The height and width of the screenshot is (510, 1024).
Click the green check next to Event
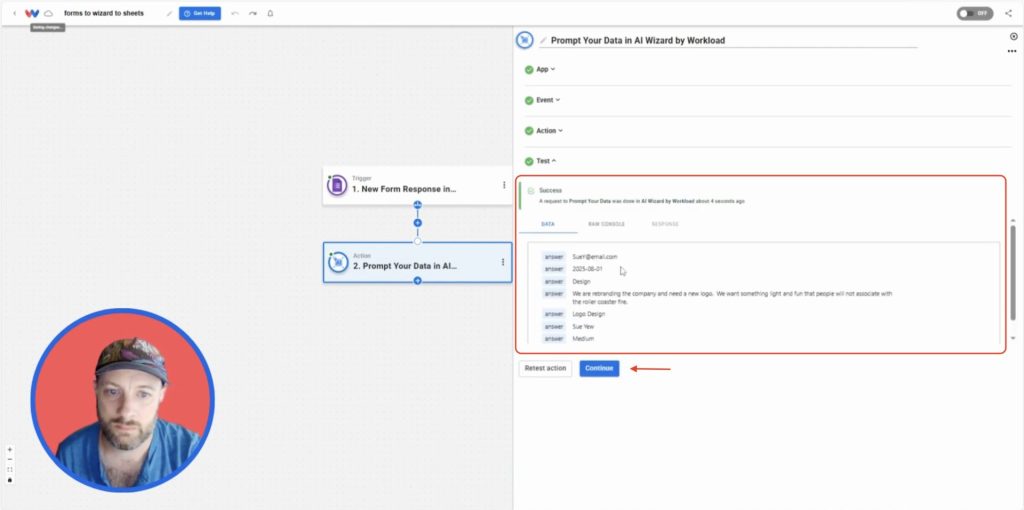tap(529, 100)
